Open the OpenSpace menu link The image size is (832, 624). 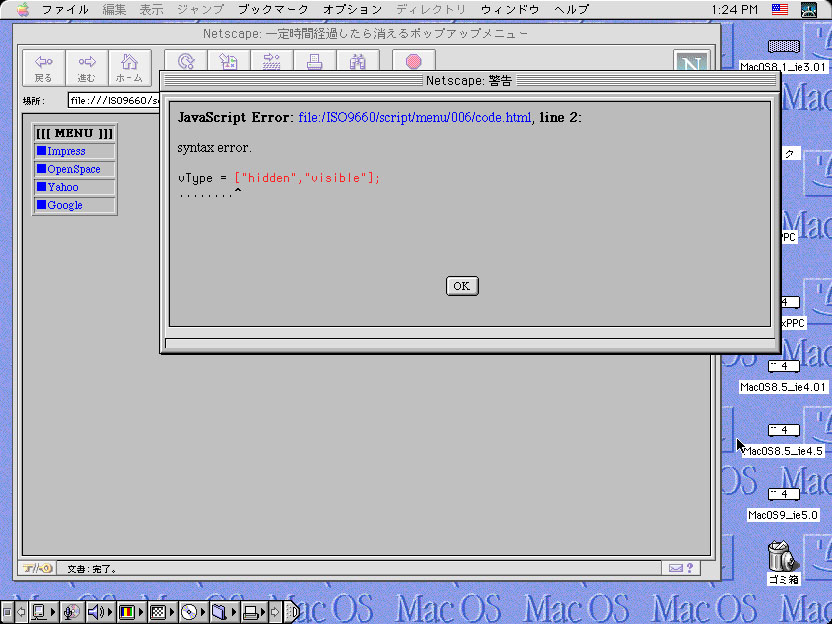pyautogui.click(x=73, y=169)
